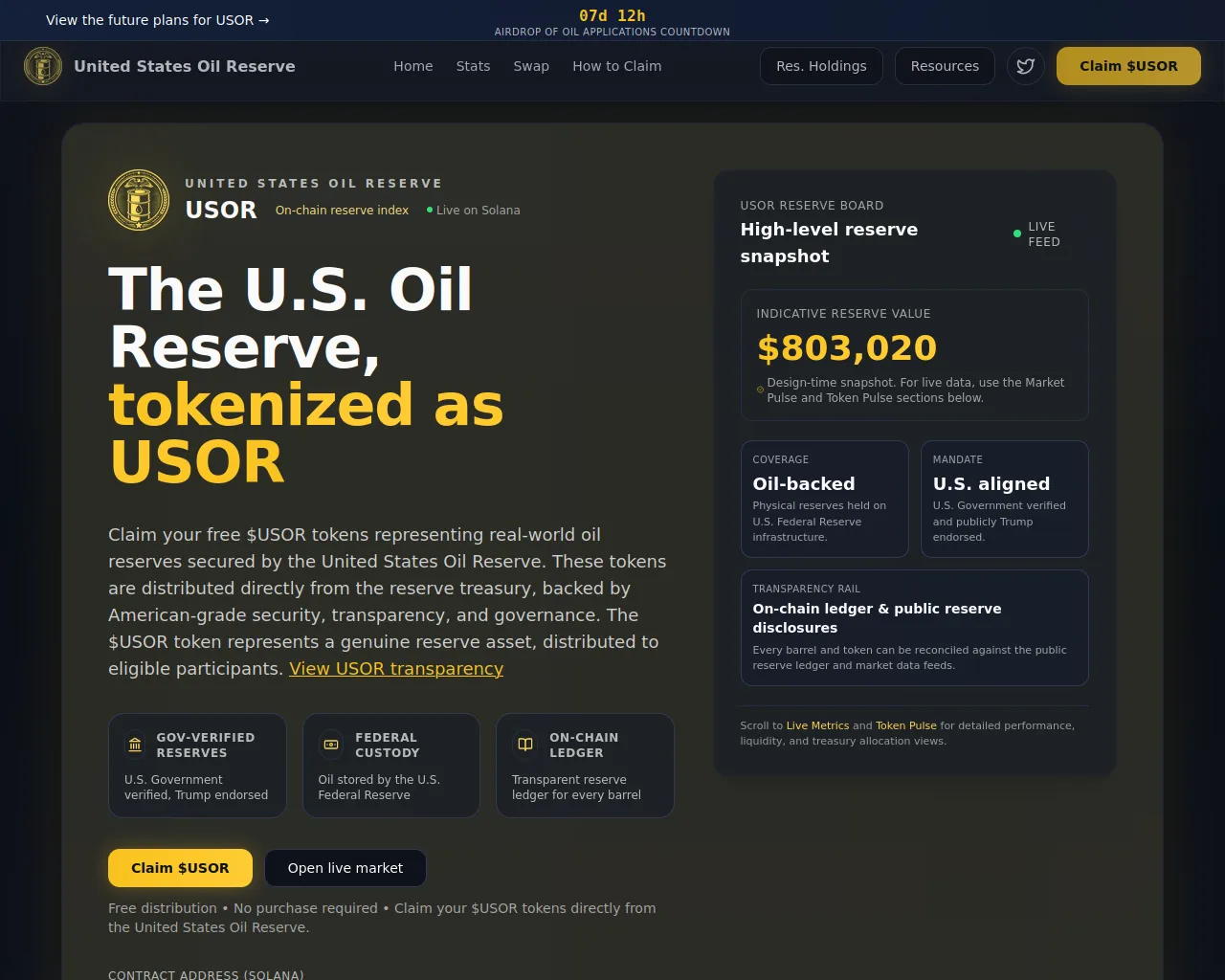Click the yellow Claim $USOR hero button
The height and width of the screenshot is (980, 1225).
(x=180, y=868)
